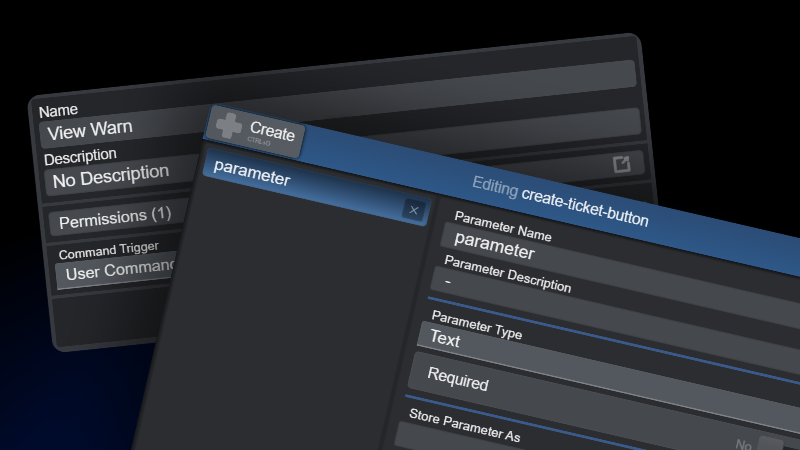Screen dimensions: 800x450
Task: Remove the parameter with its X icon
Action: point(414,210)
